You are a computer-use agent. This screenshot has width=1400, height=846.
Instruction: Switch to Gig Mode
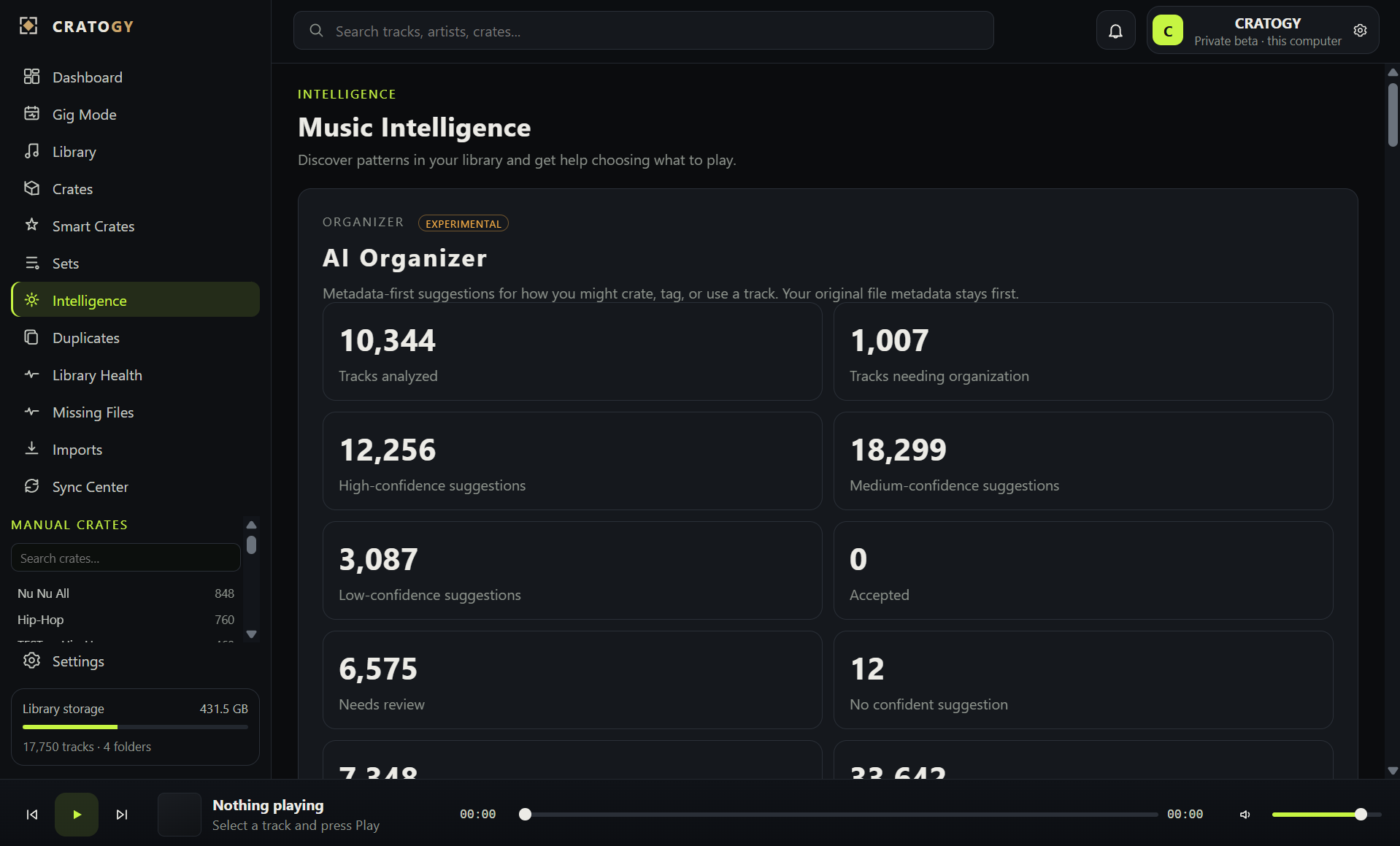click(135, 114)
